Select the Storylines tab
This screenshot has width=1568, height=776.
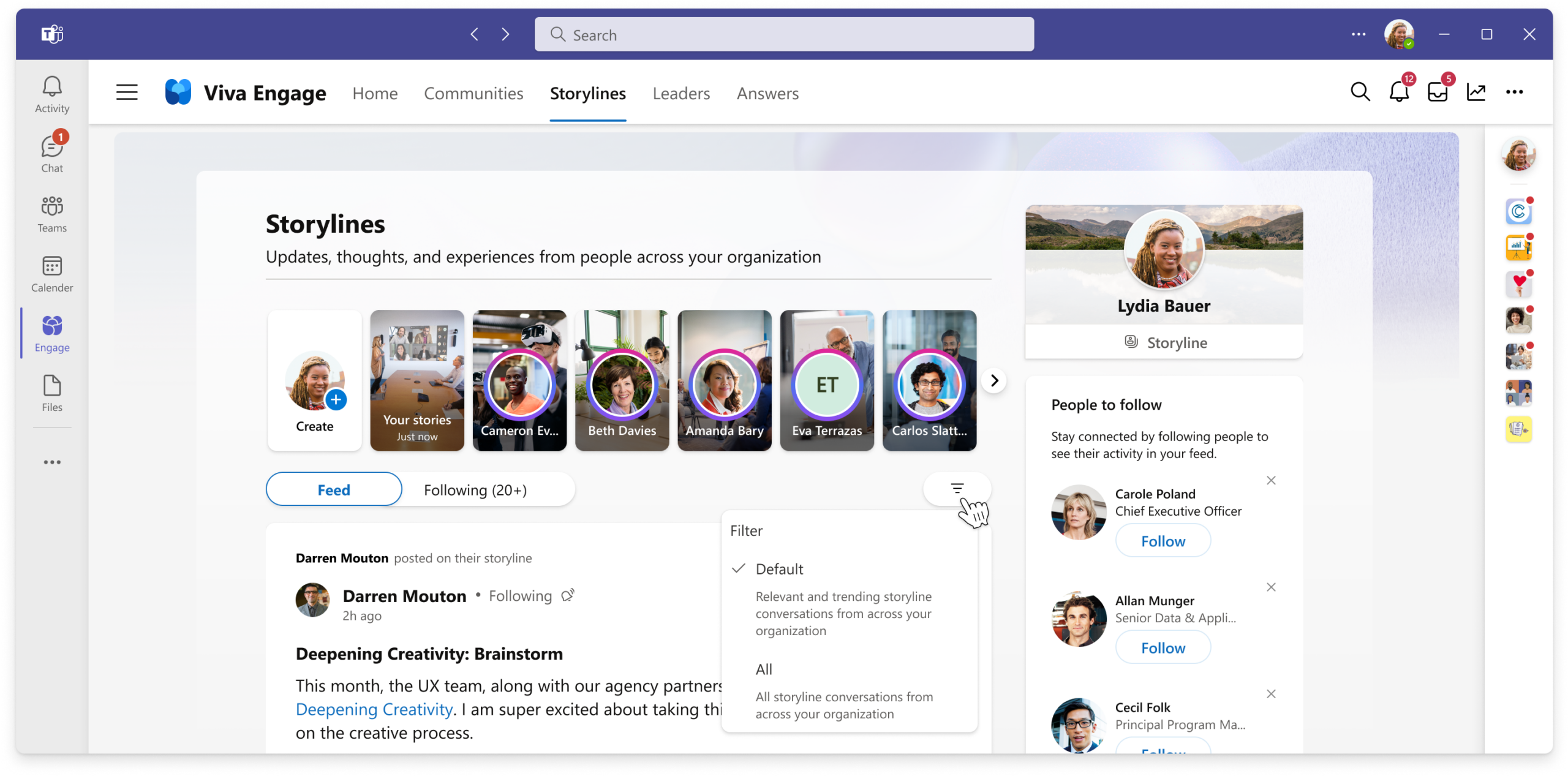[x=587, y=93]
